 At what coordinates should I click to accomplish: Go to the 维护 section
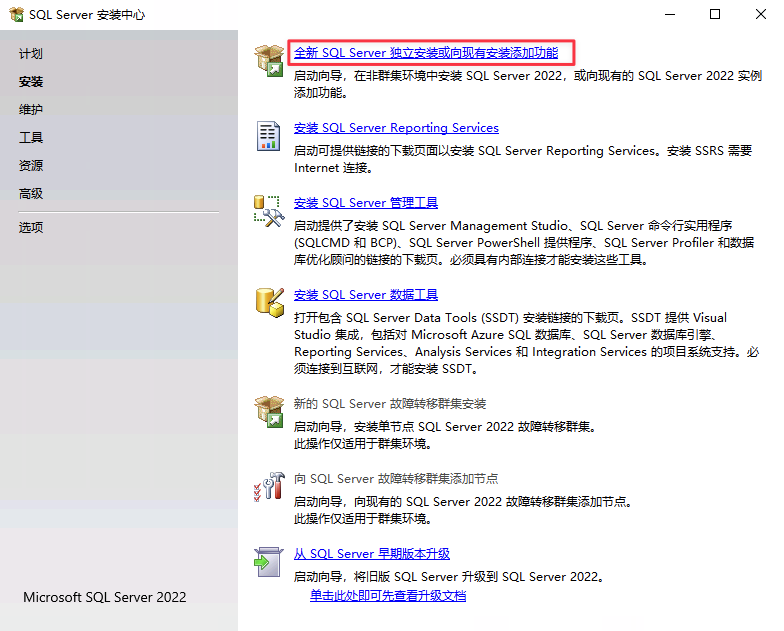31,110
